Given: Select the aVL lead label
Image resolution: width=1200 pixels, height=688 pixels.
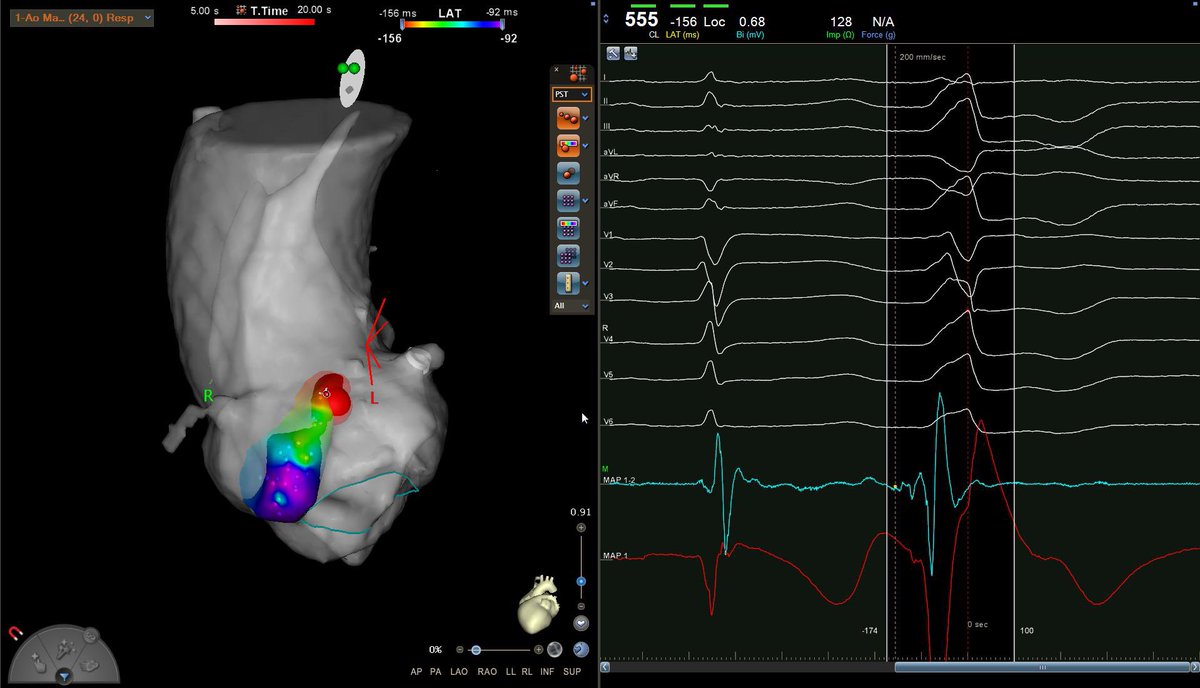Looking at the screenshot, I should click(609, 152).
